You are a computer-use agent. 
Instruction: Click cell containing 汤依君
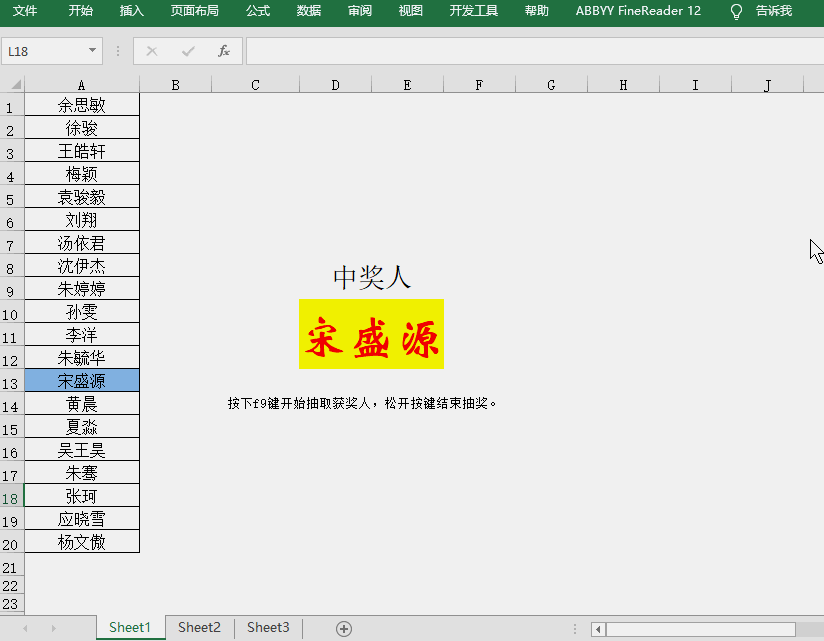coord(81,243)
